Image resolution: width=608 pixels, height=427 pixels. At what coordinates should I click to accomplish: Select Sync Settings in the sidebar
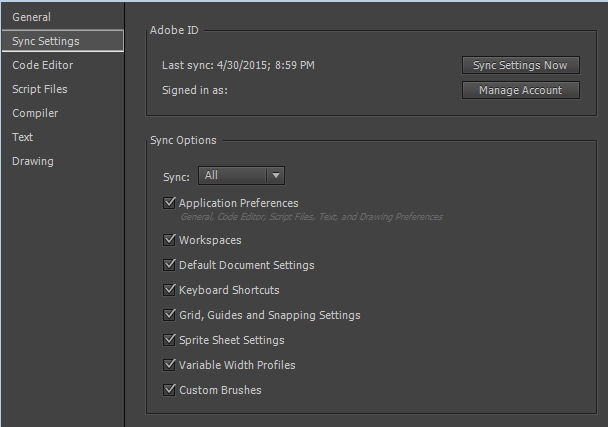pos(46,41)
